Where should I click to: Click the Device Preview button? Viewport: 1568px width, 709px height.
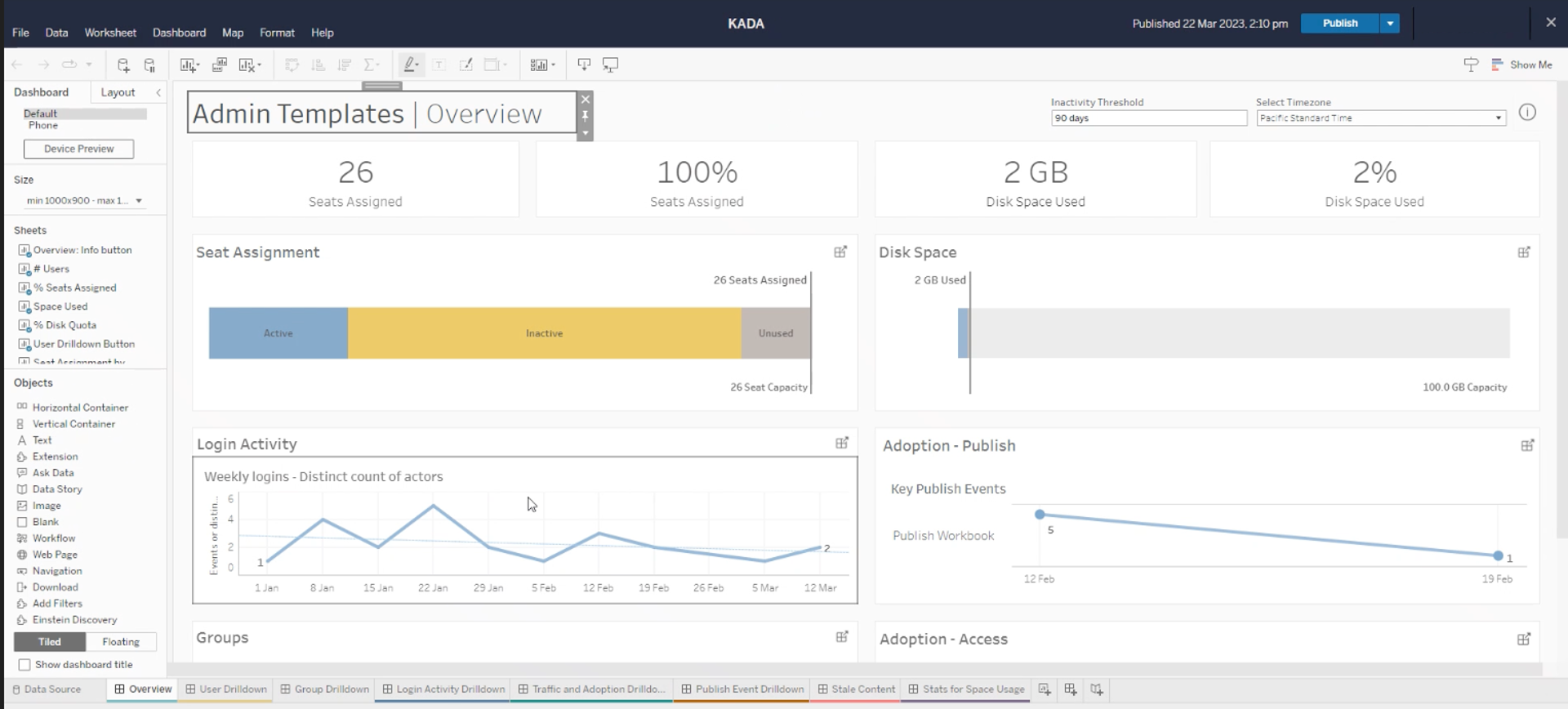click(x=78, y=149)
